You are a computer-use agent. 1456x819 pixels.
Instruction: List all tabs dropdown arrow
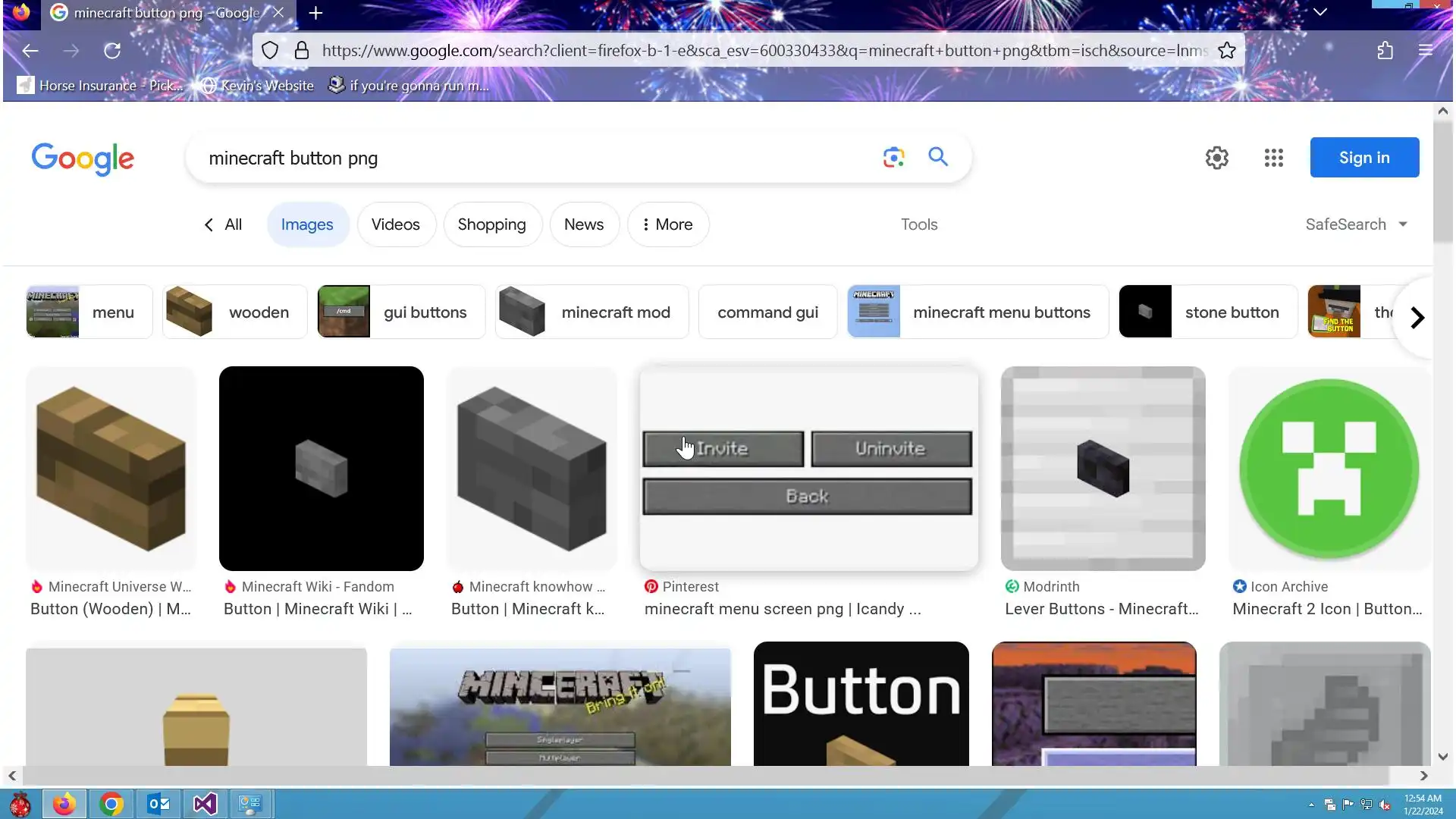click(1319, 12)
